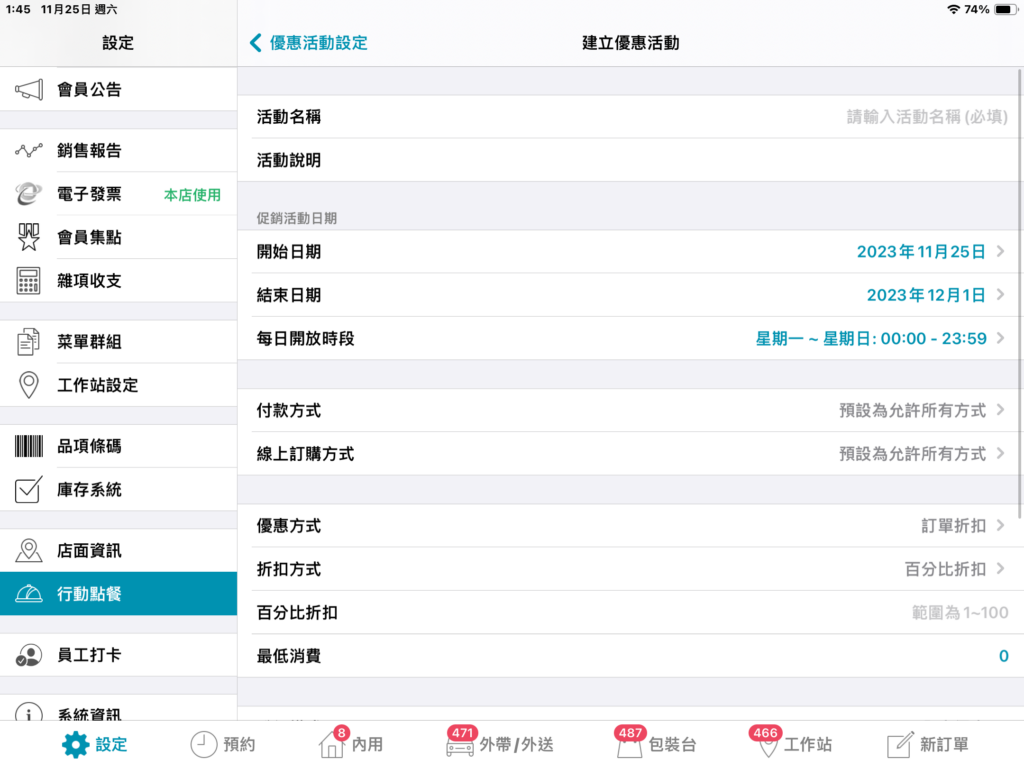Click the gear icon in bottom bar

[75, 744]
